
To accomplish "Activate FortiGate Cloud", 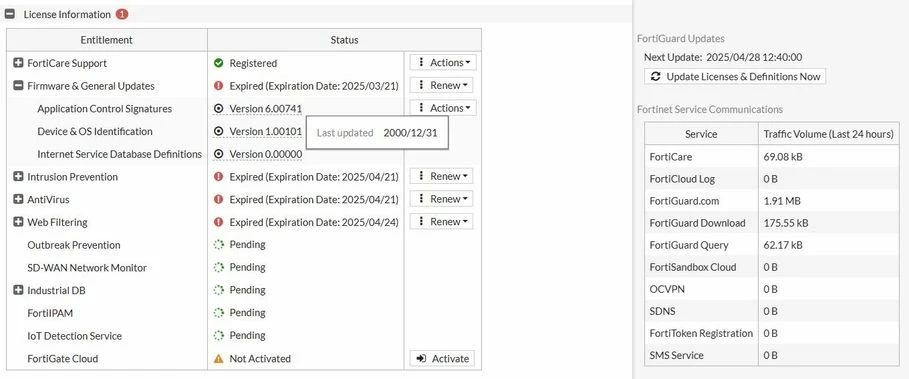I will coord(442,359).
